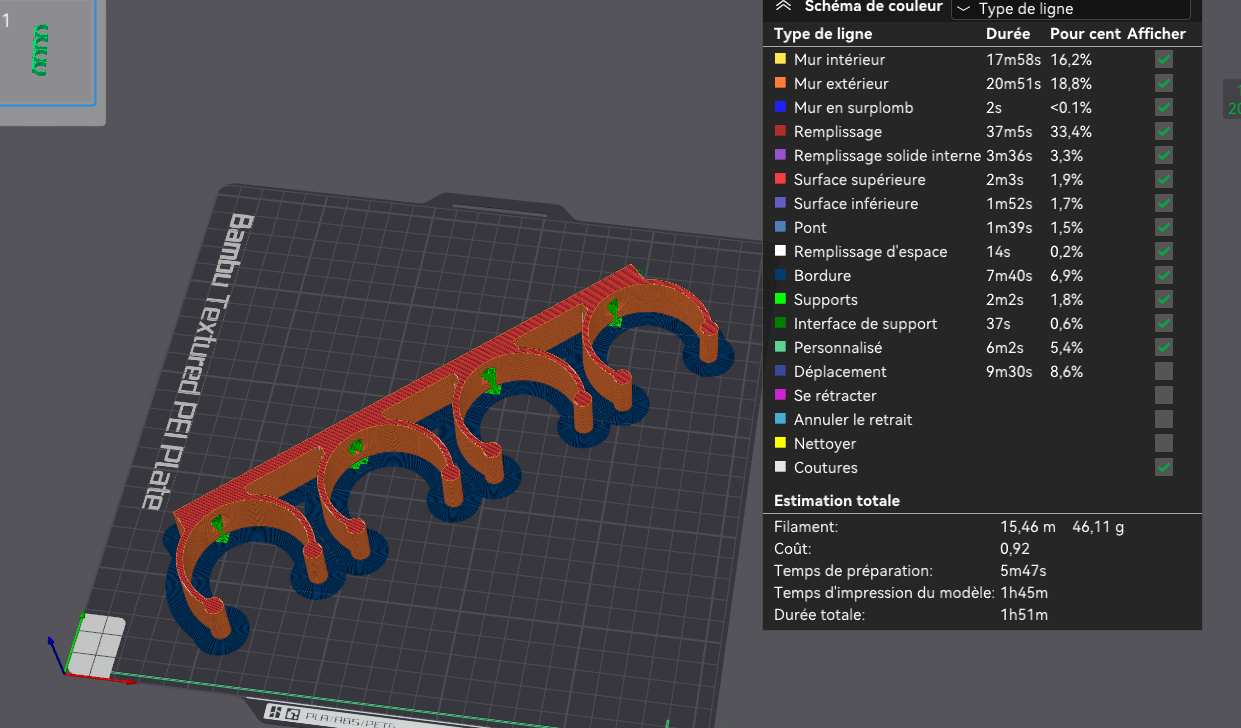This screenshot has width=1241, height=728.
Task: Show Annuler le retrait via checkbox
Action: (x=1163, y=420)
